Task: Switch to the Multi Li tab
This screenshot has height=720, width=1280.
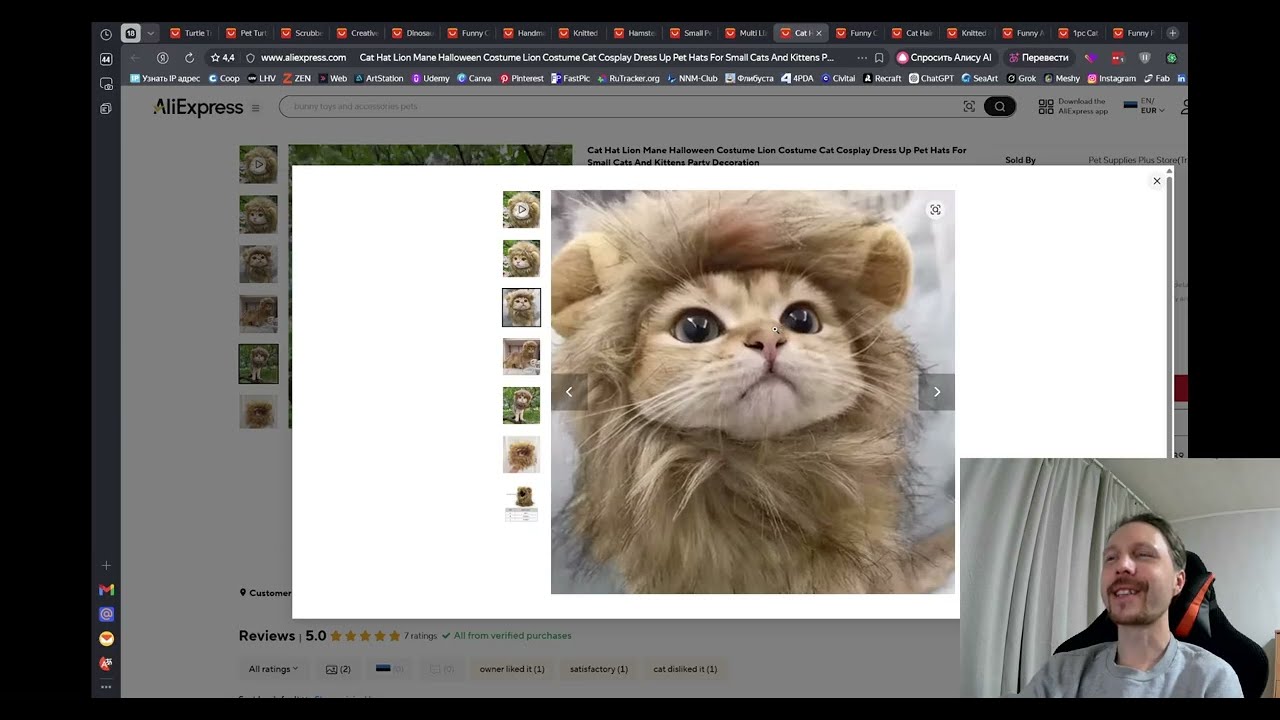Action: point(746,33)
